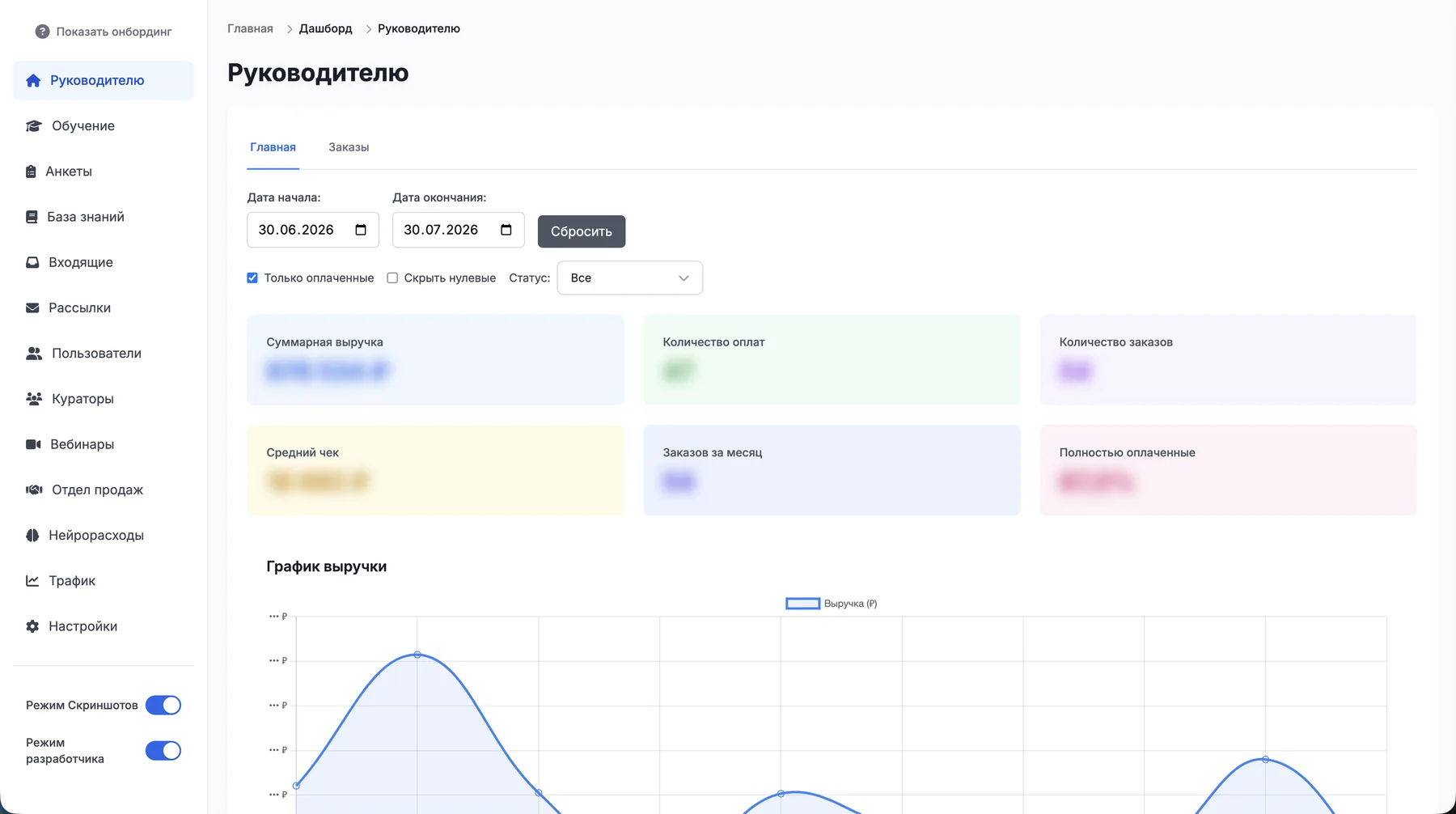Click the gear icon for Настройки

point(32,626)
